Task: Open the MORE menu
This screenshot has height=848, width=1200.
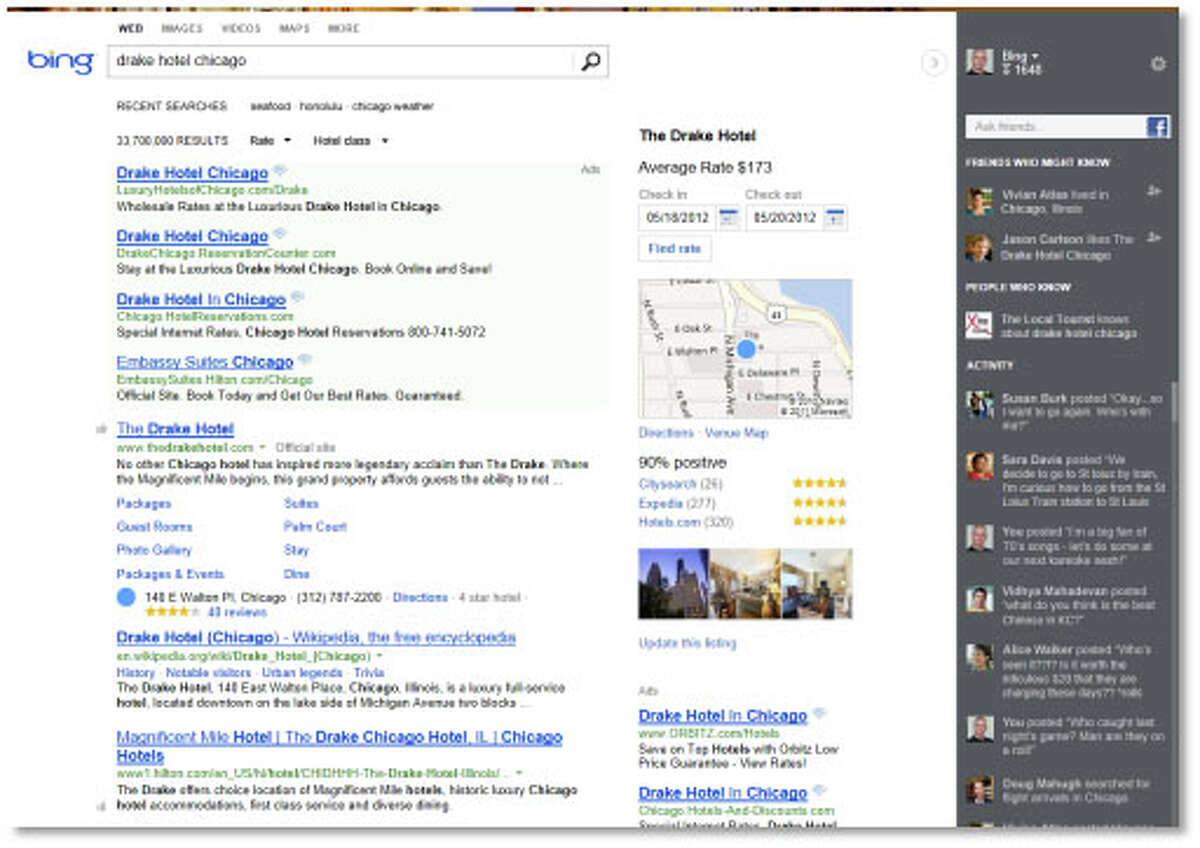Action: pyautogui.click(x=344, y=29)
